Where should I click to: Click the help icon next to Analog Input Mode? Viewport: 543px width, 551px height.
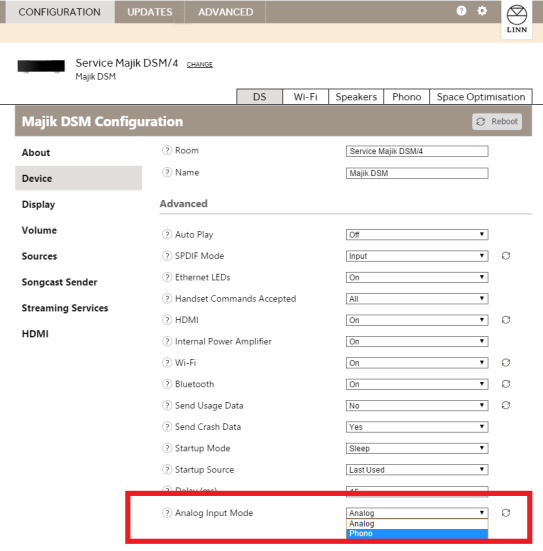pyautogui.click(x=167, y=513)
